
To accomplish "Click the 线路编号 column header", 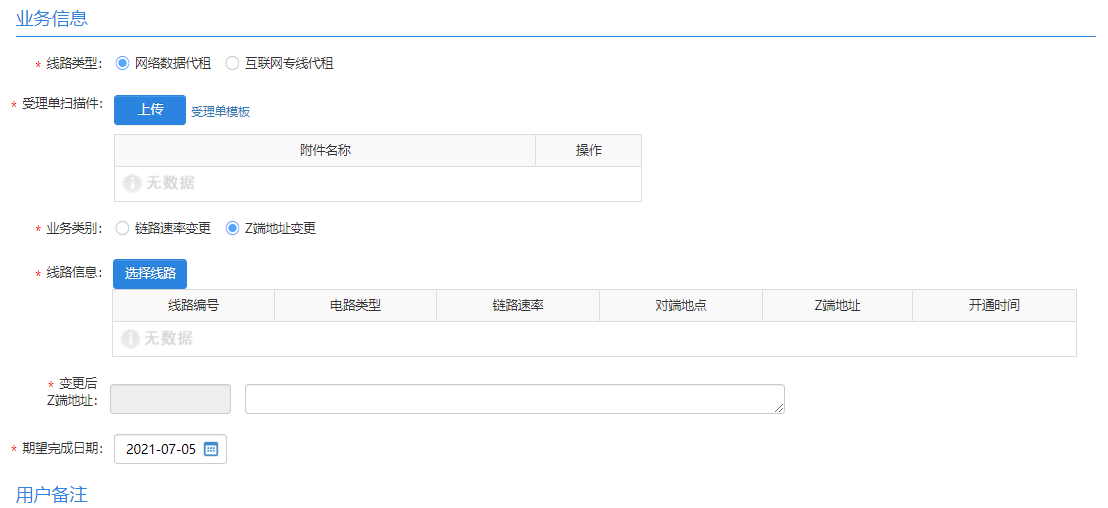I will pos(194,306).
